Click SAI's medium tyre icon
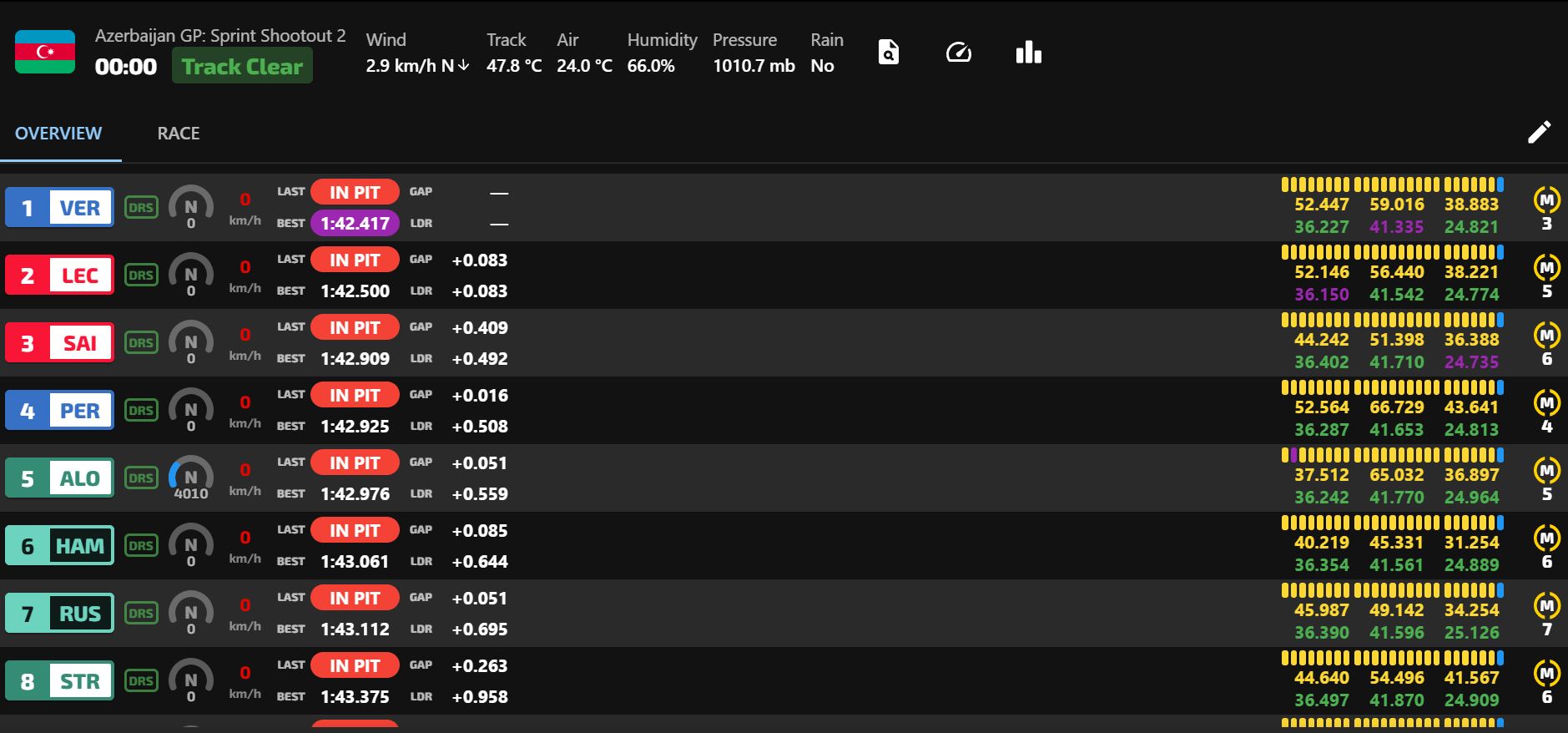The height and width of the screenshot is (733, 1568). 1547,335
